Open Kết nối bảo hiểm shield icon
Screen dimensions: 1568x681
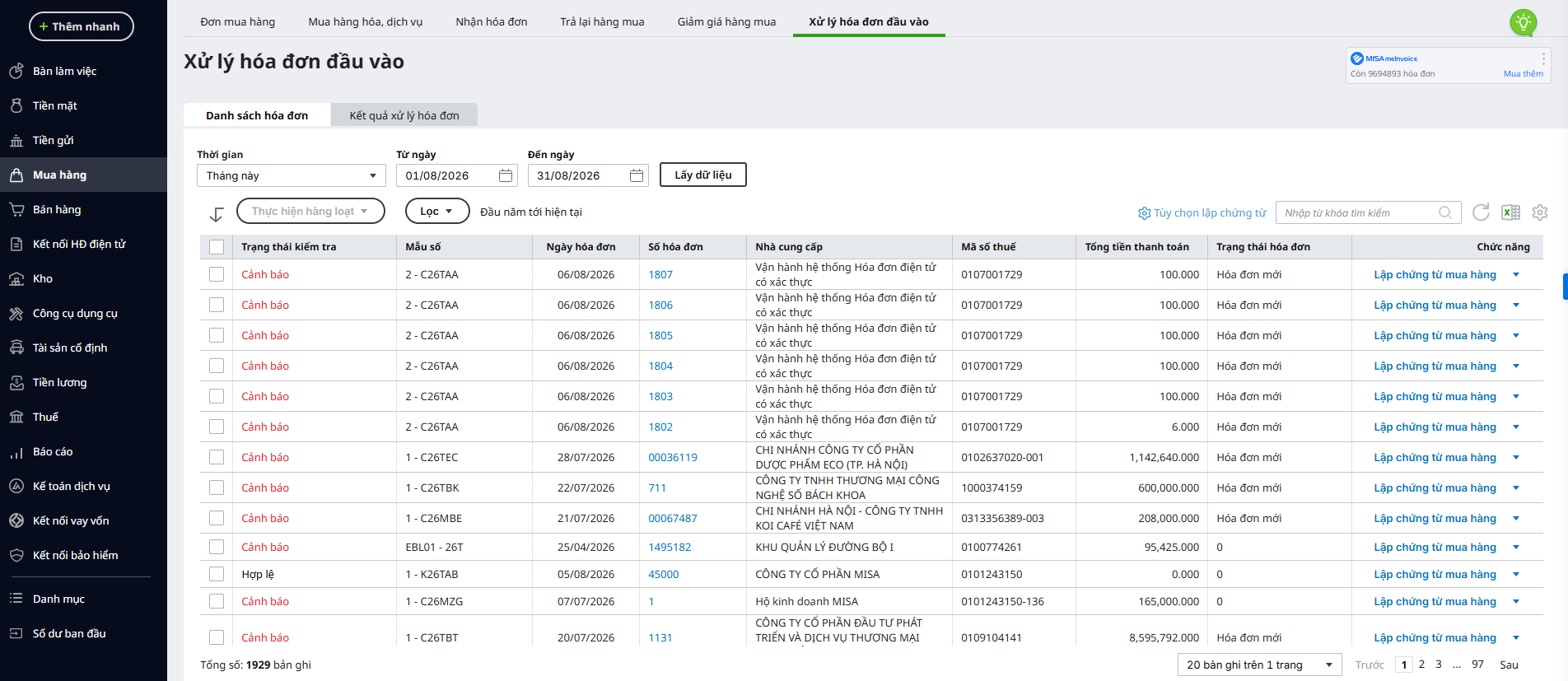pyautogui.click(x=16, y=555)
